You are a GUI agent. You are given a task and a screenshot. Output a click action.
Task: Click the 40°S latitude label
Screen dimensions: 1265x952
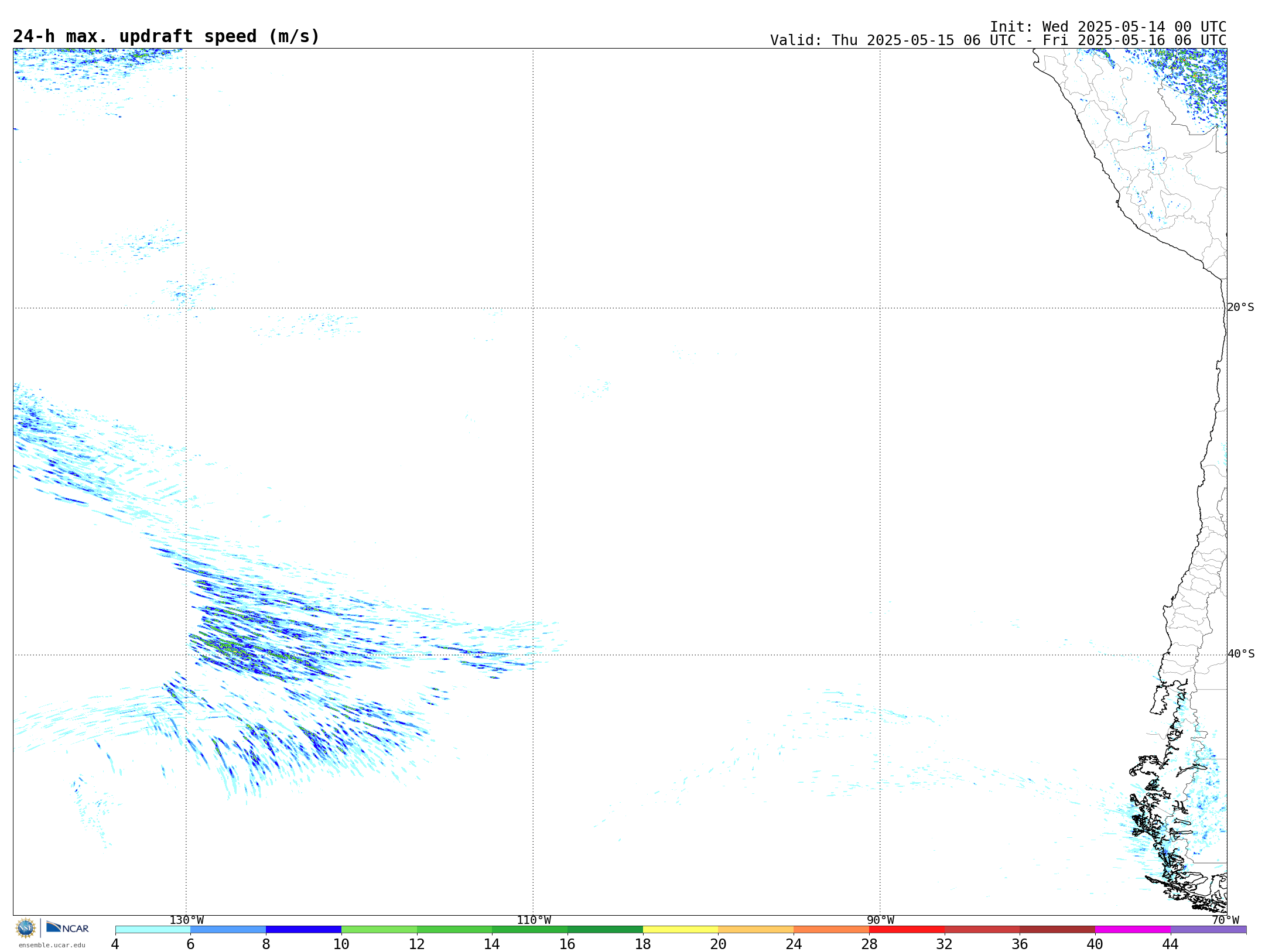tap(1241, 654)
